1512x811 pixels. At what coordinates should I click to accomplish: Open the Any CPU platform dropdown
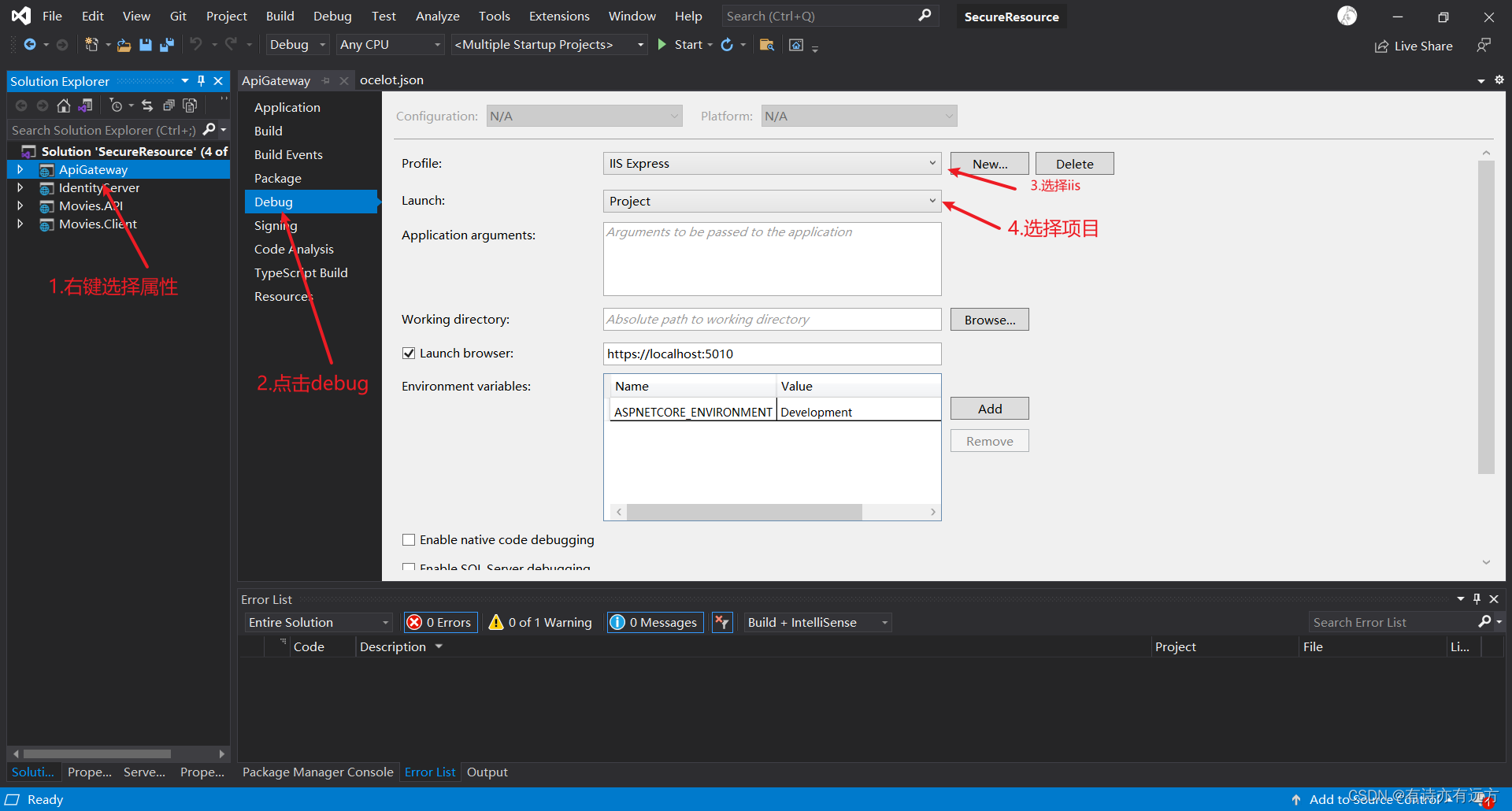pyautogui.click(x=390, y=45)
